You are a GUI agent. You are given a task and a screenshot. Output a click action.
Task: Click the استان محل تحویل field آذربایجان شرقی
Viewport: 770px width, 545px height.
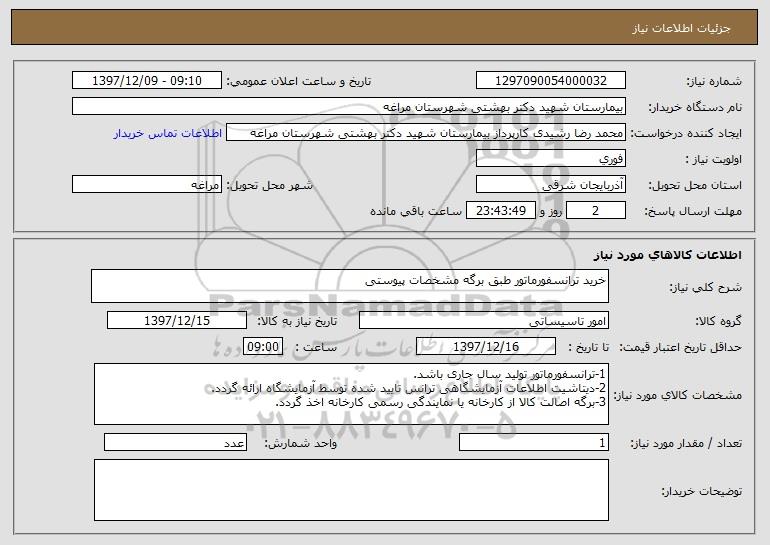click(550, 184)
